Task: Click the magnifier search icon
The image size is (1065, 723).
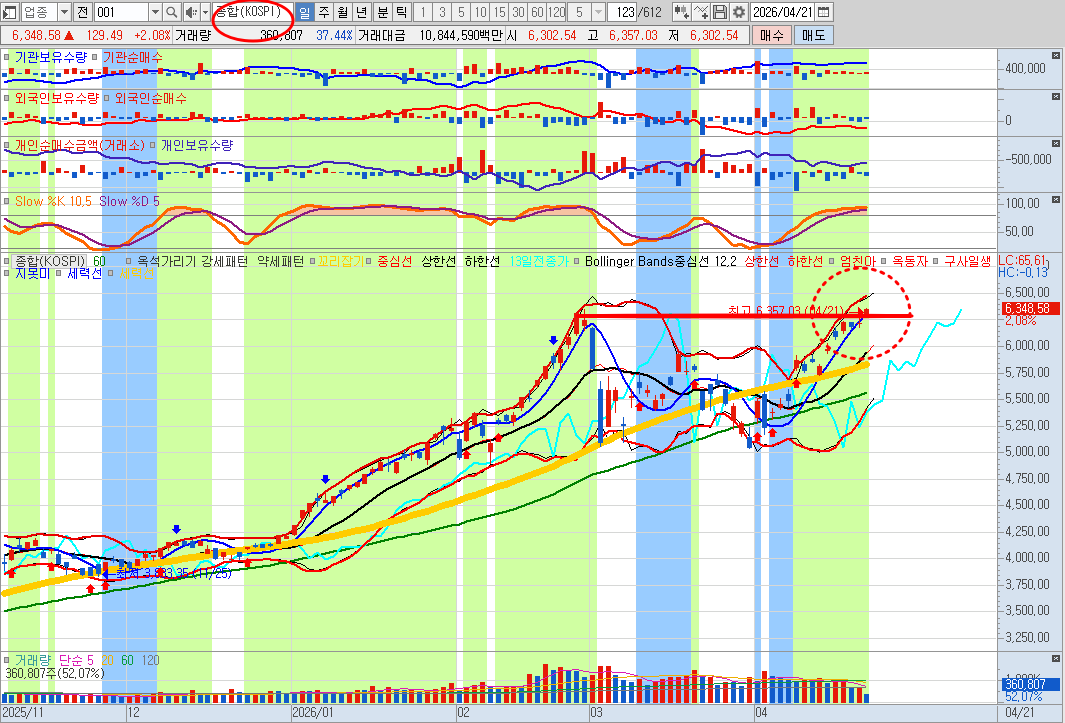Action: (x=171, y=12)
